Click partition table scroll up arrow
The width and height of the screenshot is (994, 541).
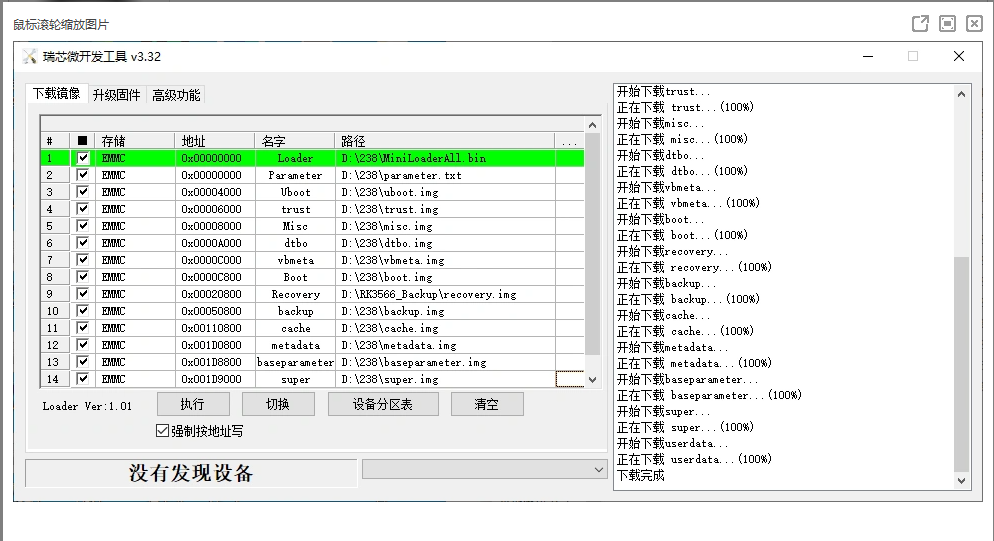[x=592, y=125]
